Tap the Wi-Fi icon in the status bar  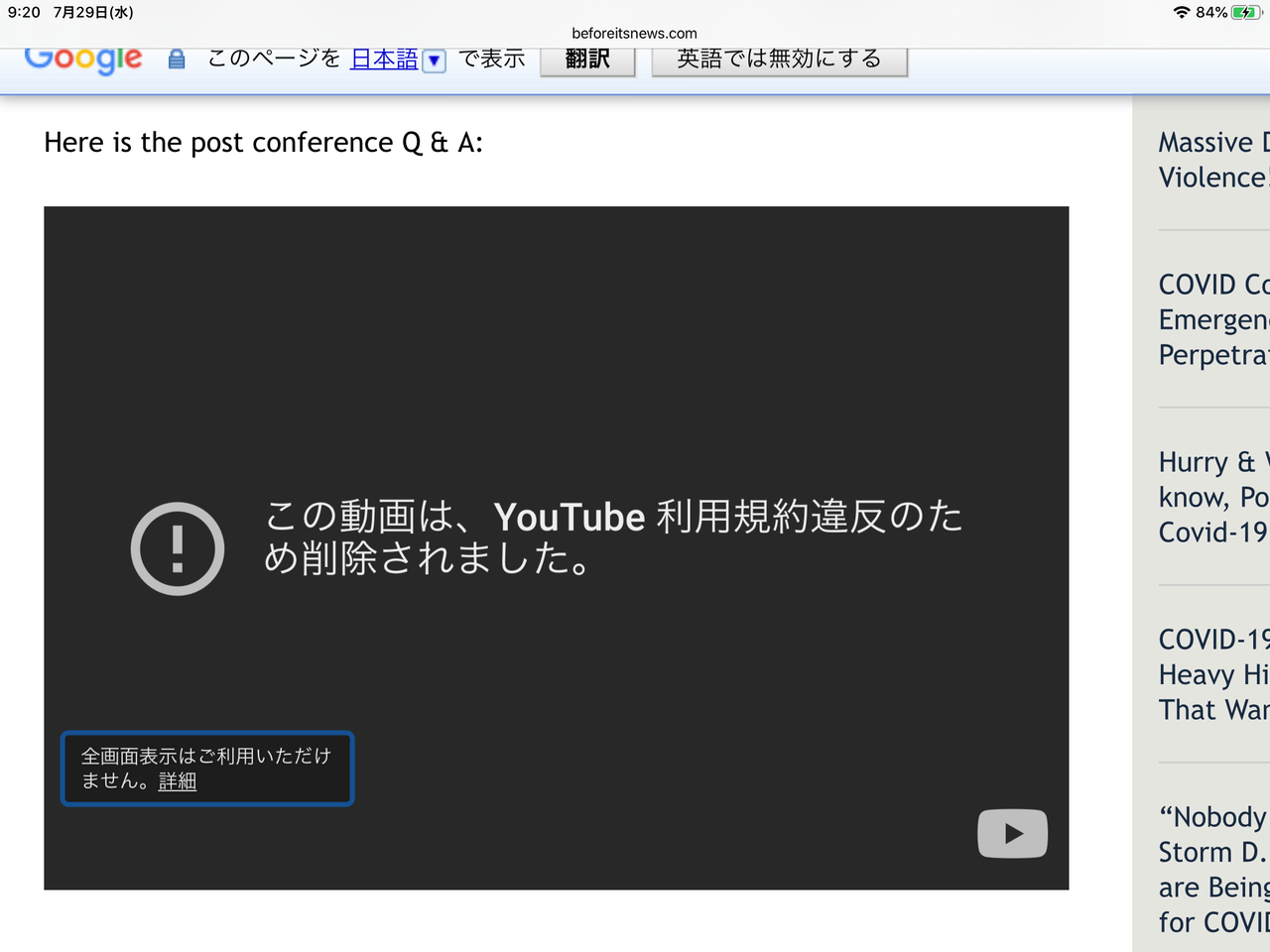[x=1182, y=12]
